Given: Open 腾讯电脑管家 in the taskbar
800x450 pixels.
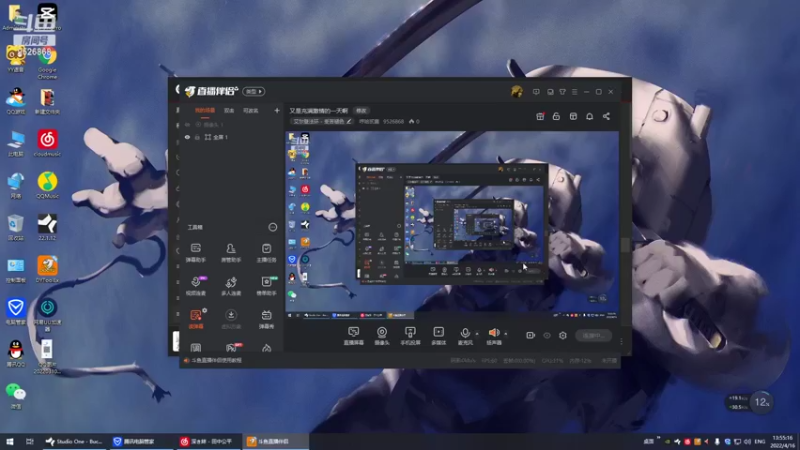Looking at the screenshot, I should 140,441.
